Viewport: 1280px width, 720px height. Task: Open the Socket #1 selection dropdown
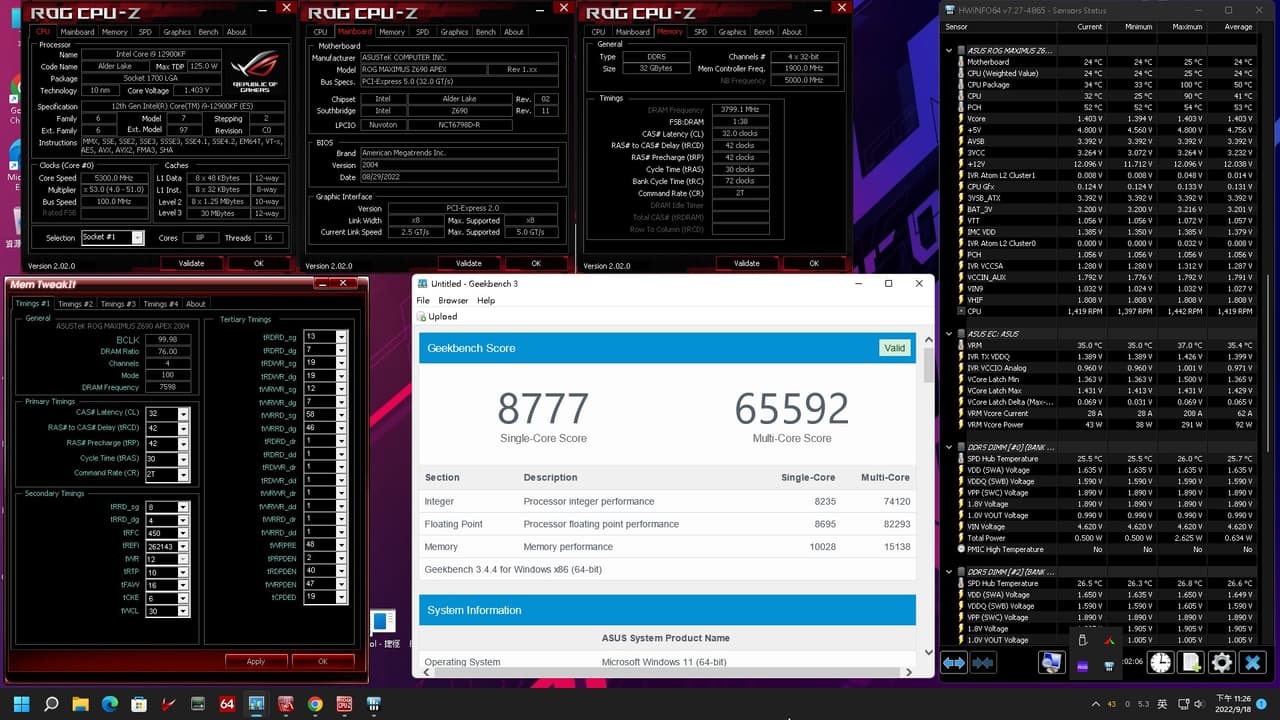[138, 238]
